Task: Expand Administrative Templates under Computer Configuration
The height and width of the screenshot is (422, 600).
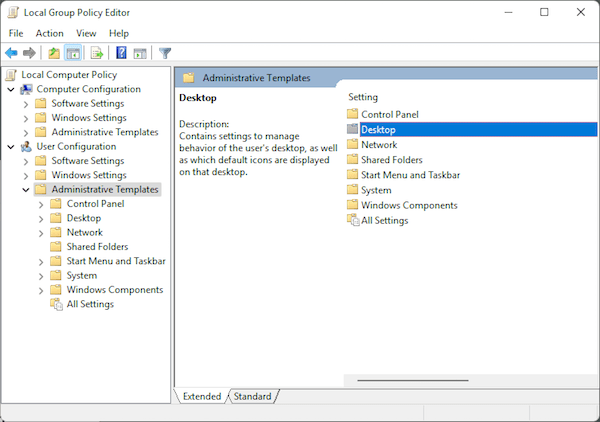Action: [26, 133]
